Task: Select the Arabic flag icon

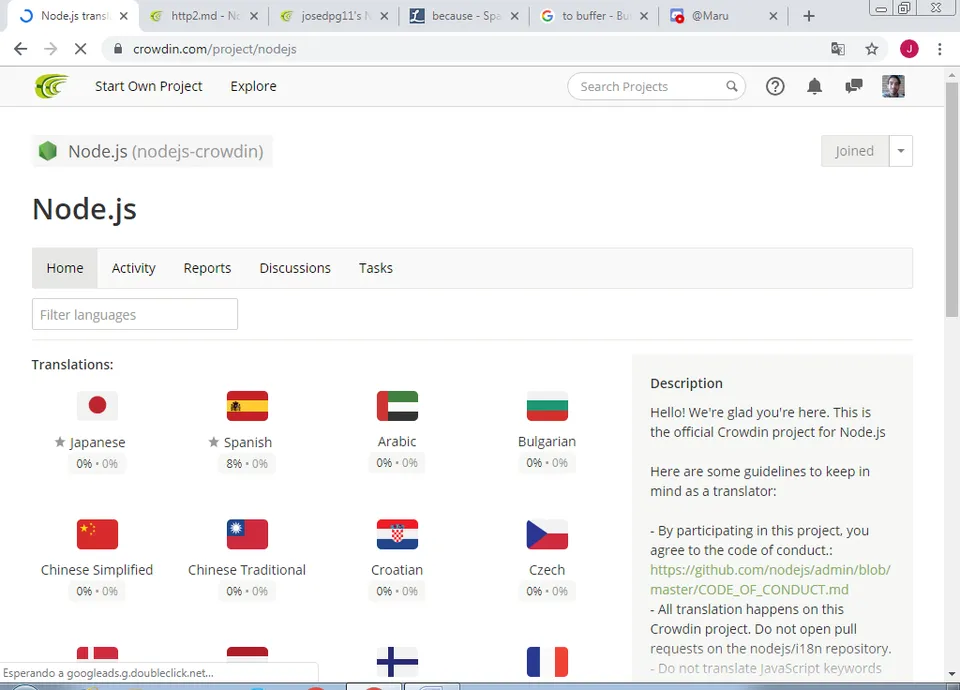Action: 397,405
